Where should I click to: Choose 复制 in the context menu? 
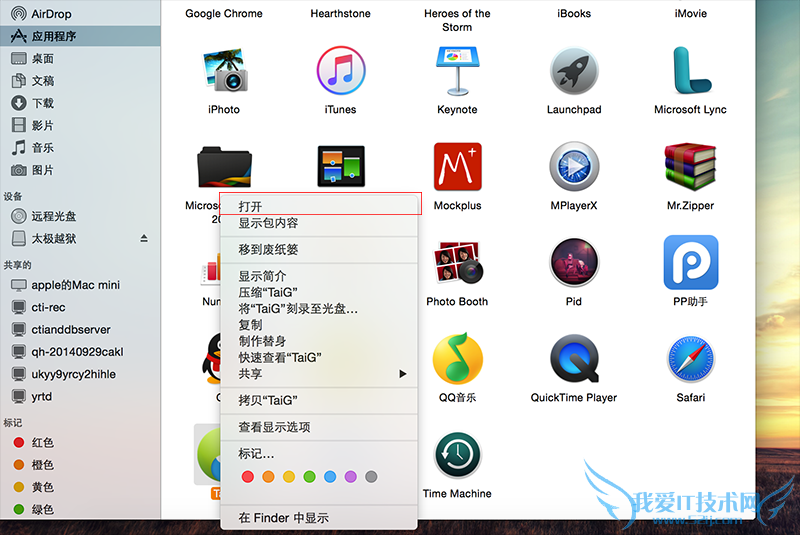point(319,325)
